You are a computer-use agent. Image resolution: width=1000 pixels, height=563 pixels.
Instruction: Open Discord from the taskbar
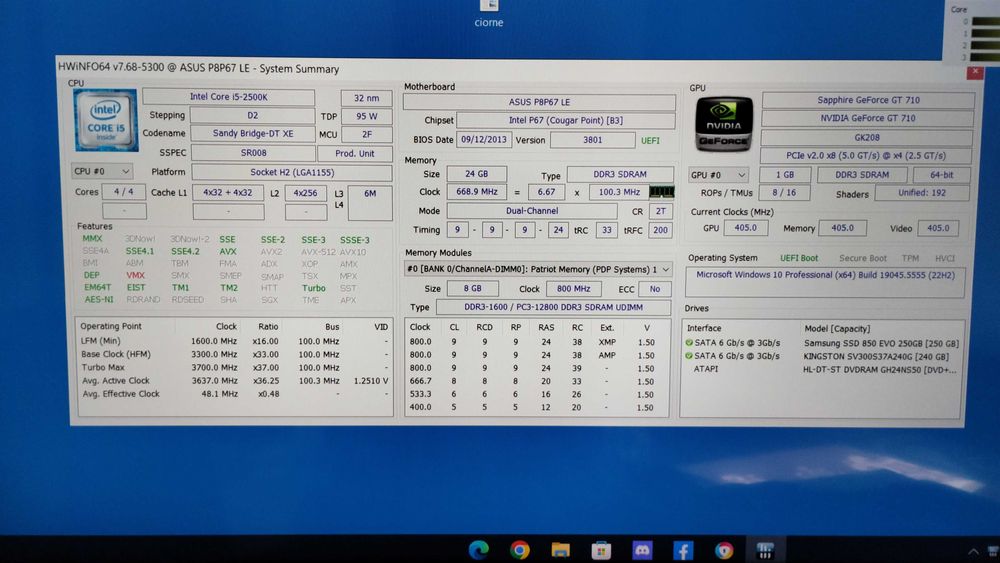pyautogui.click(x=642, y=550)
